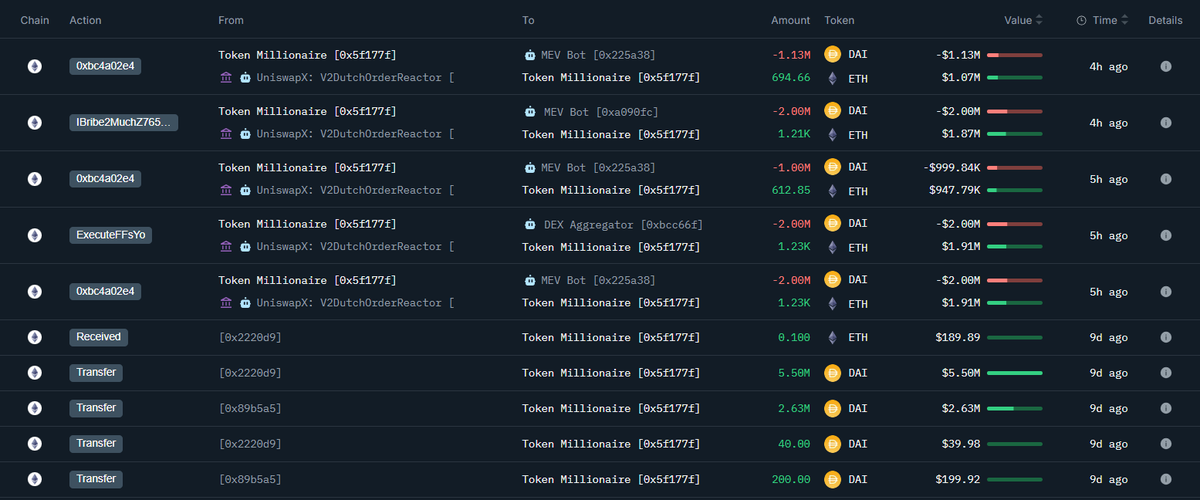The height and width of the screenshot is (500, 1200).
Task: Open the Received action tag
Action: (99, 337)
